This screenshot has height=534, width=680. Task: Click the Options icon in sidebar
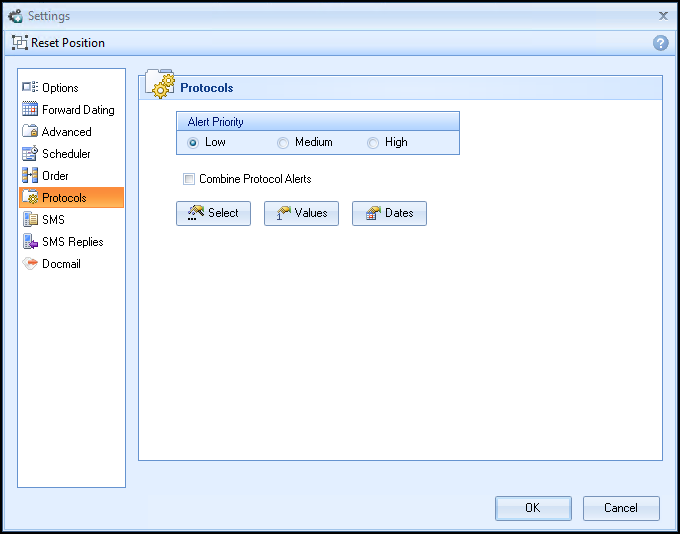click(30, 88)
